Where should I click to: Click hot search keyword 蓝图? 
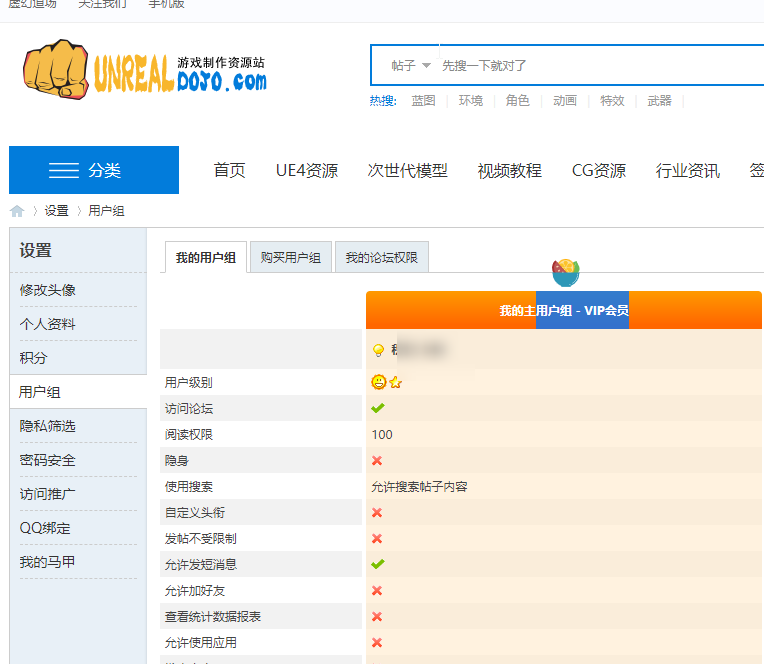tap(423, 101)
